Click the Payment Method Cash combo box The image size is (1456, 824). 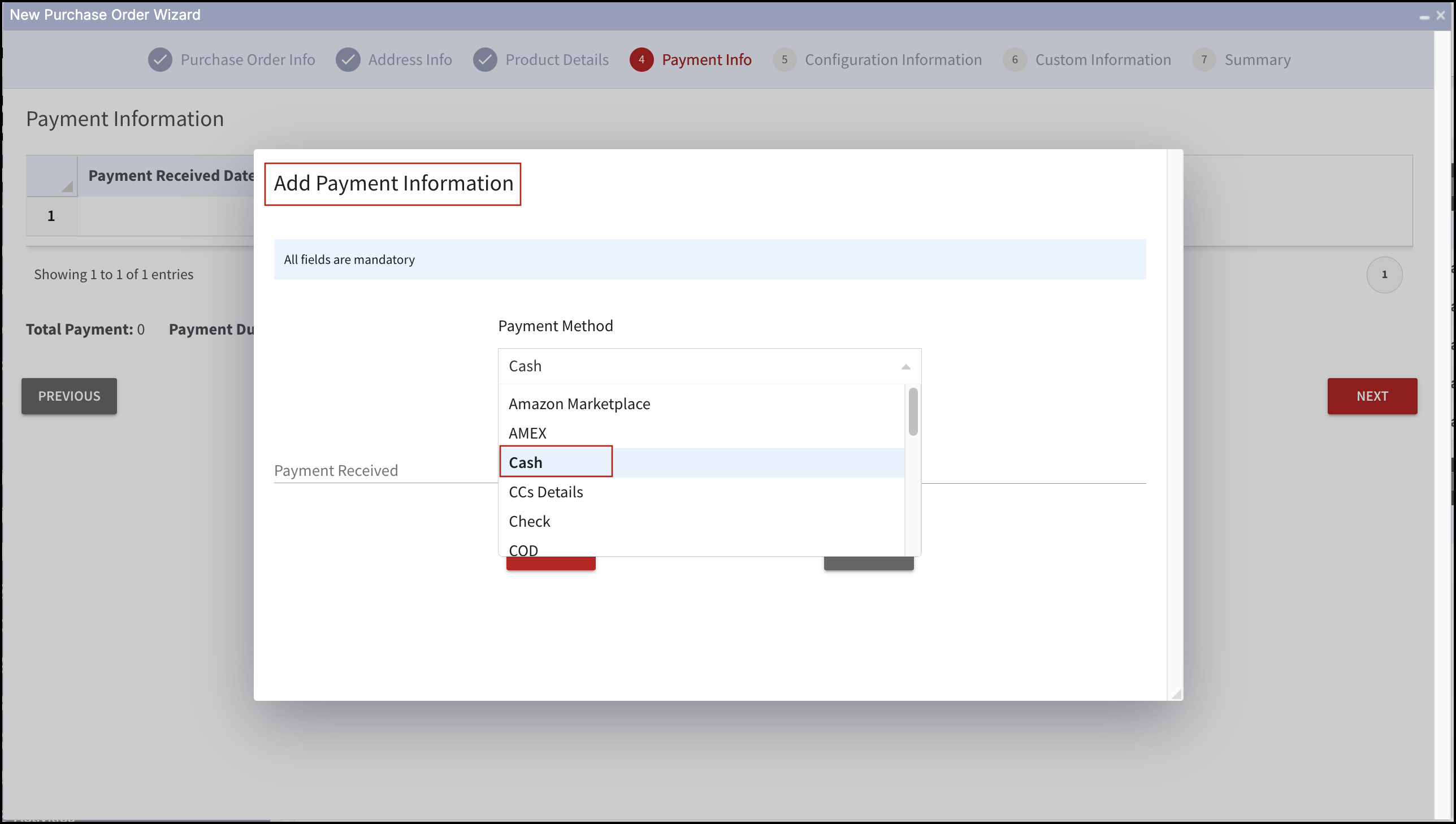pos(709,366)
